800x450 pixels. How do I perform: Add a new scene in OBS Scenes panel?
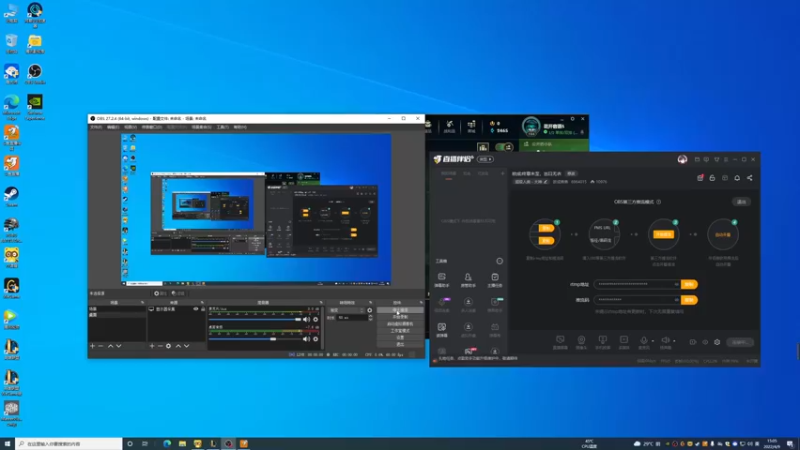click(92, 346)
